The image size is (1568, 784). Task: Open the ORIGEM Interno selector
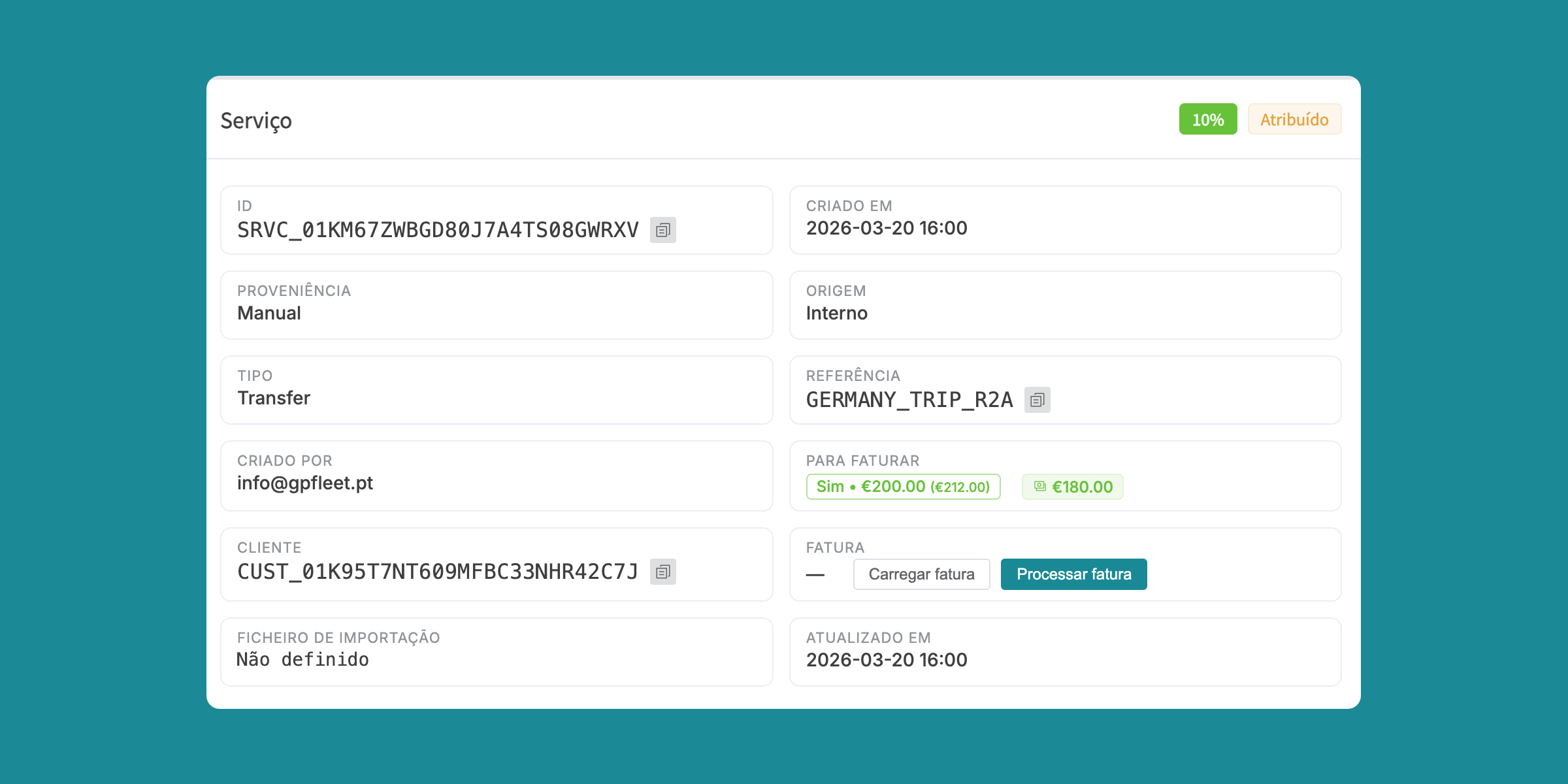(x=1065, y=304)
